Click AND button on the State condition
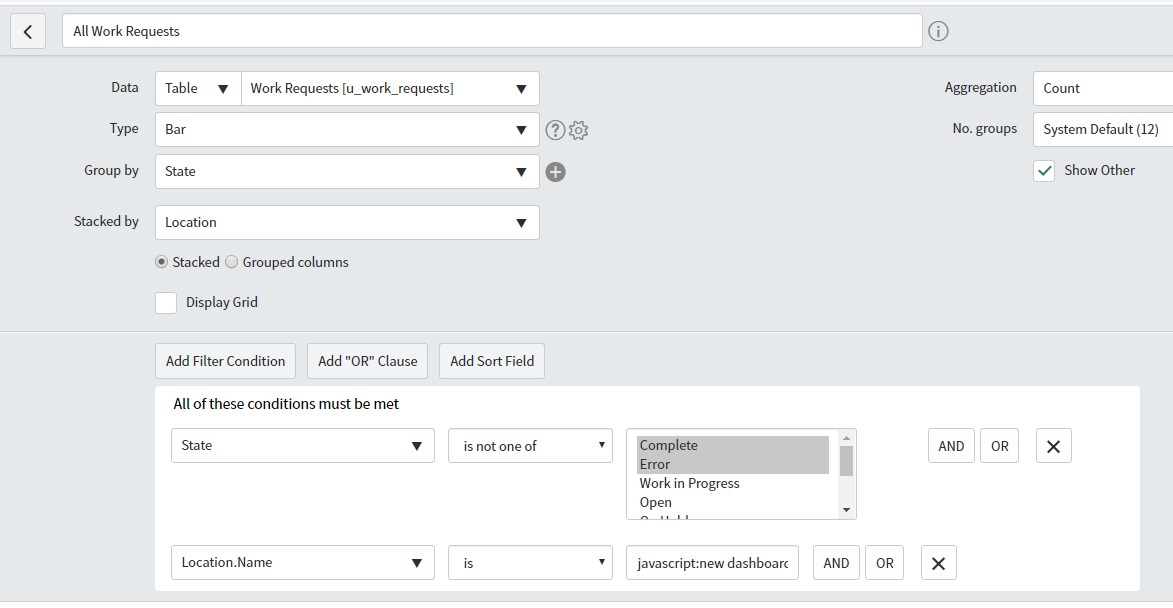This screenshot has height=608, width=1173. pos(951,446)
